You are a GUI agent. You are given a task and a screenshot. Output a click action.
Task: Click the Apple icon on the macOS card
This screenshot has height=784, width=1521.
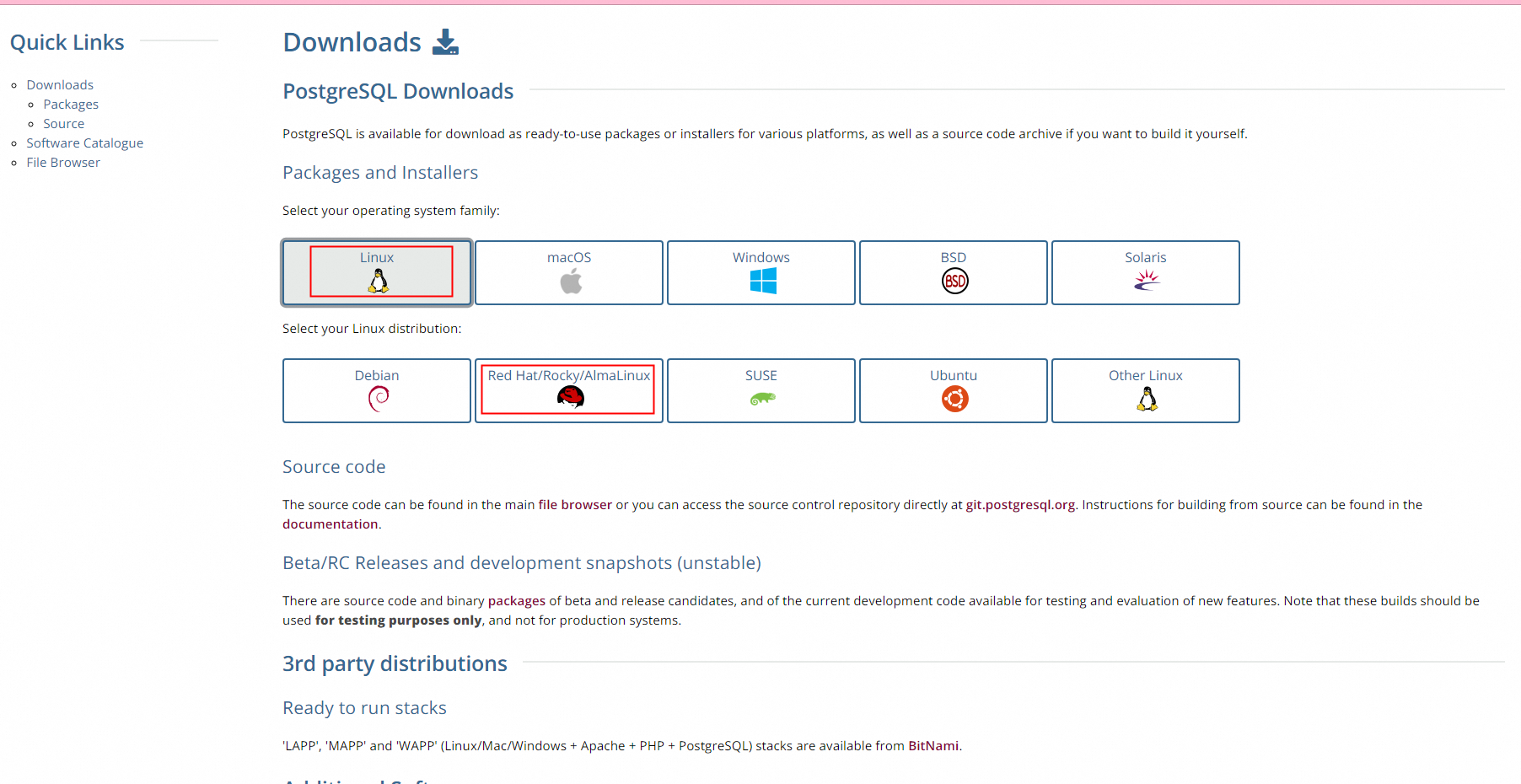click(569, 282)
